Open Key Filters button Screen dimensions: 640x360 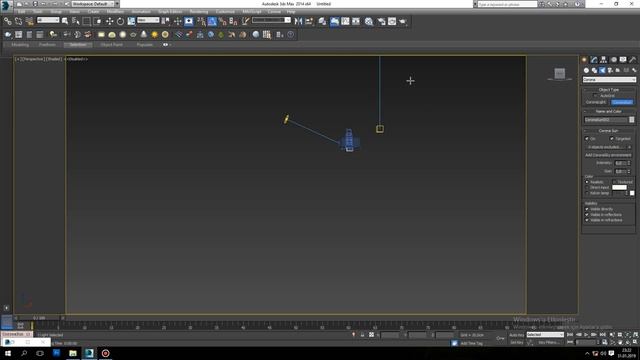[549, 342]
